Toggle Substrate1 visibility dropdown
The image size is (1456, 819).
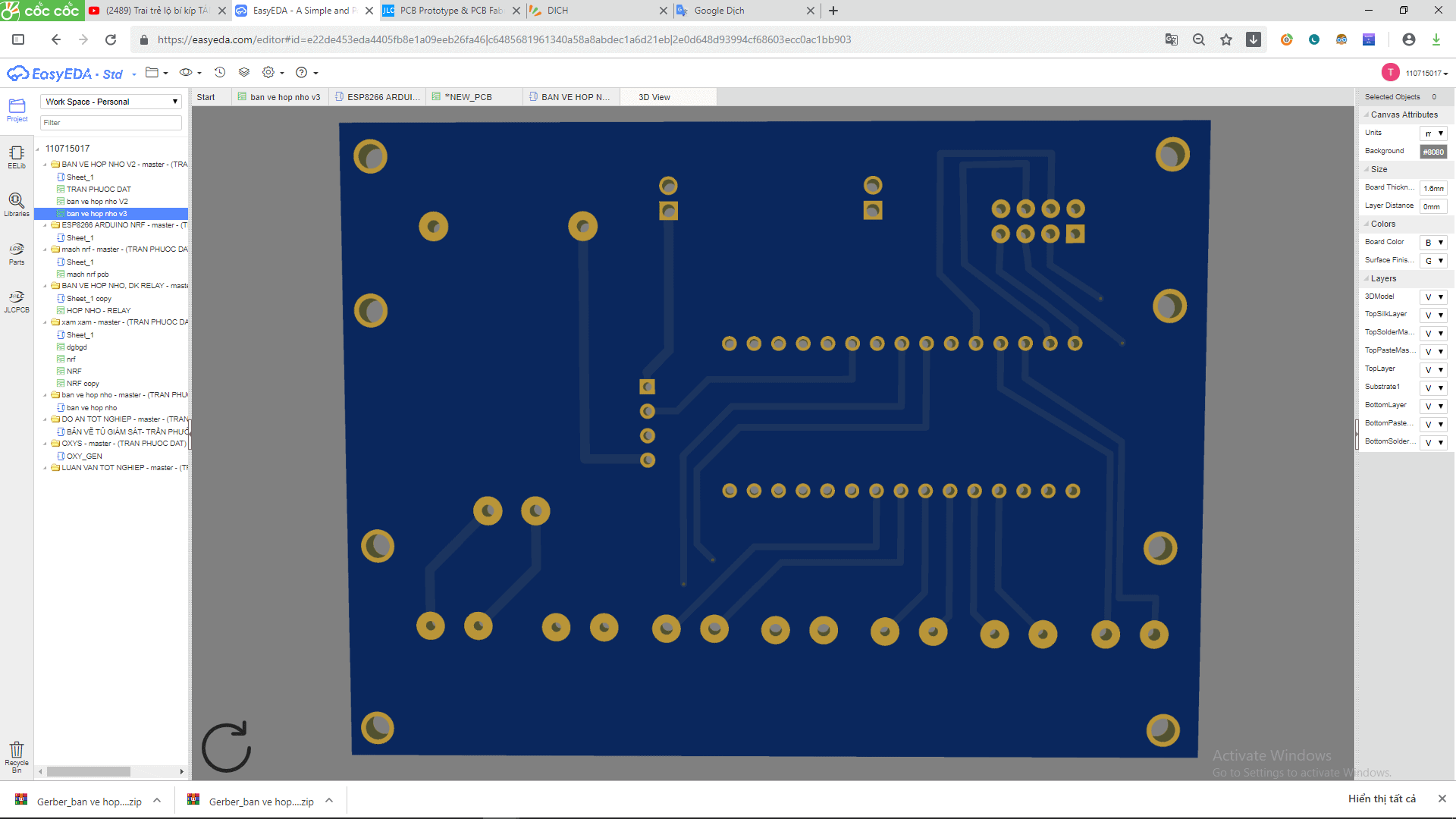click(x=1433, y=388)
